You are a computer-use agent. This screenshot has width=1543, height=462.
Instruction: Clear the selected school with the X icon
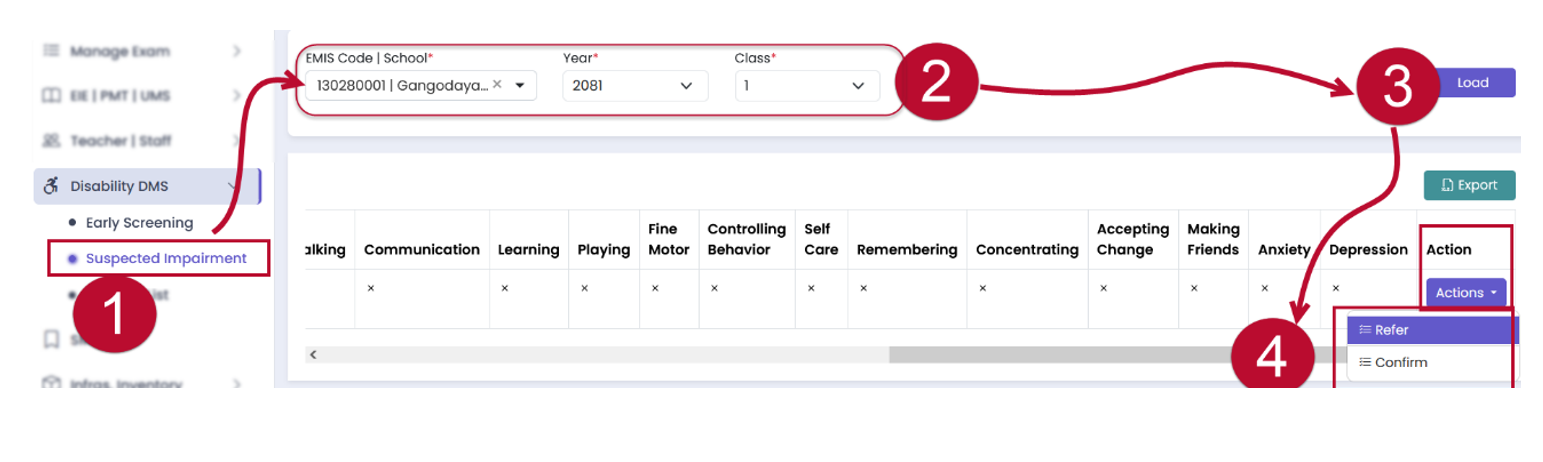tap(497, 85)
